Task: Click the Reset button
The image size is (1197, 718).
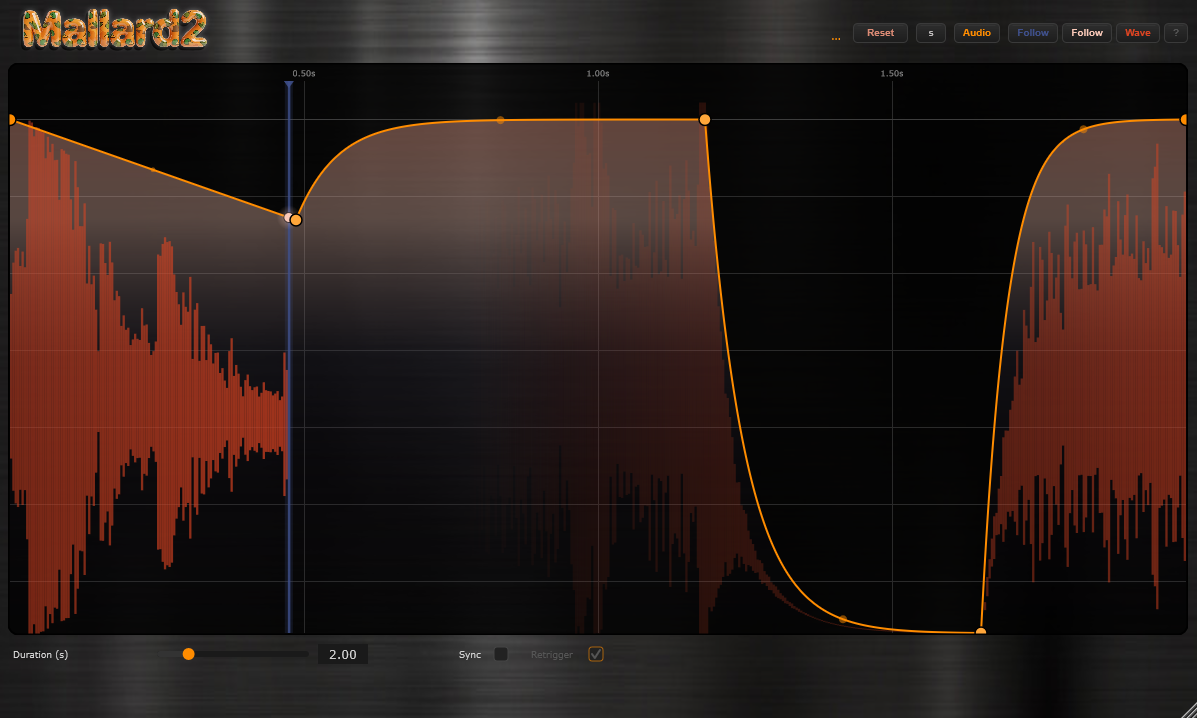Action: point(880,33)
